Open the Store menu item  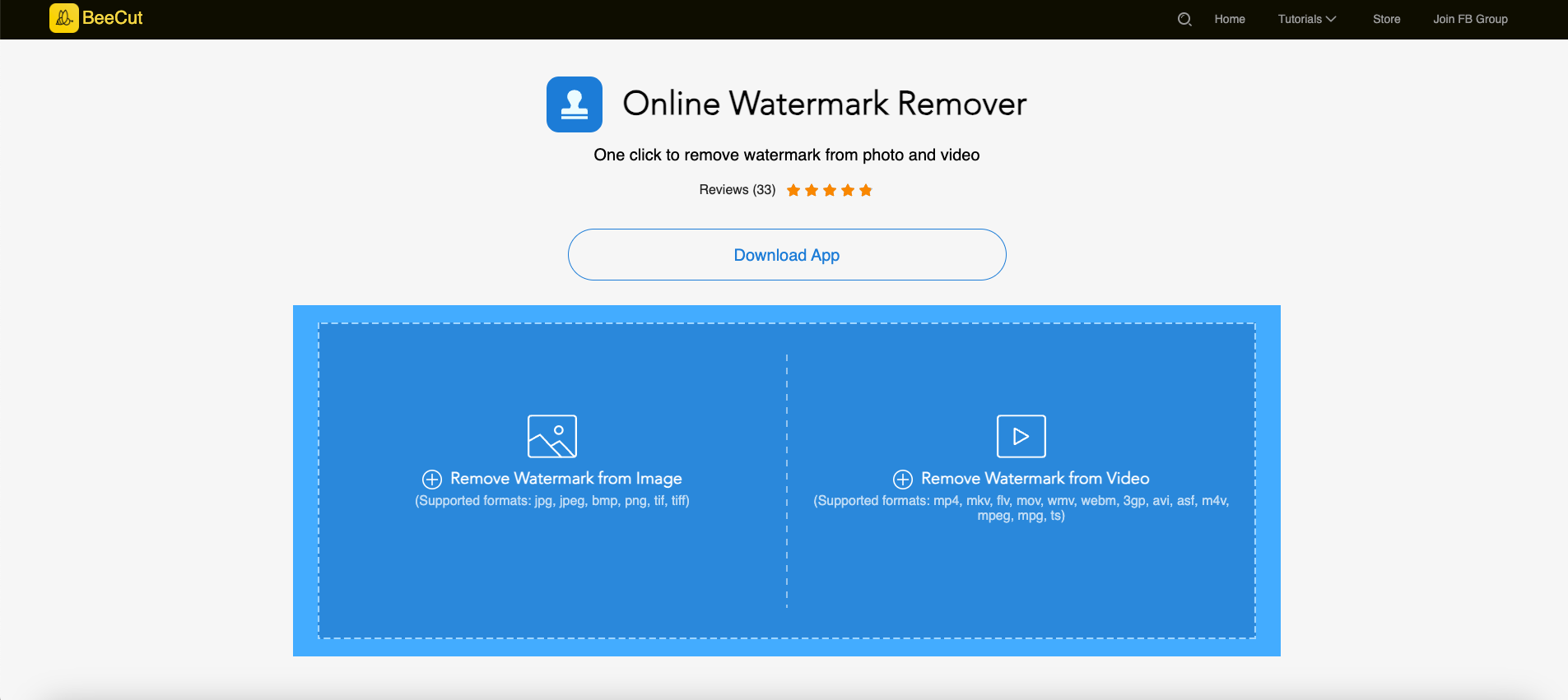(x=1387, y=19)
